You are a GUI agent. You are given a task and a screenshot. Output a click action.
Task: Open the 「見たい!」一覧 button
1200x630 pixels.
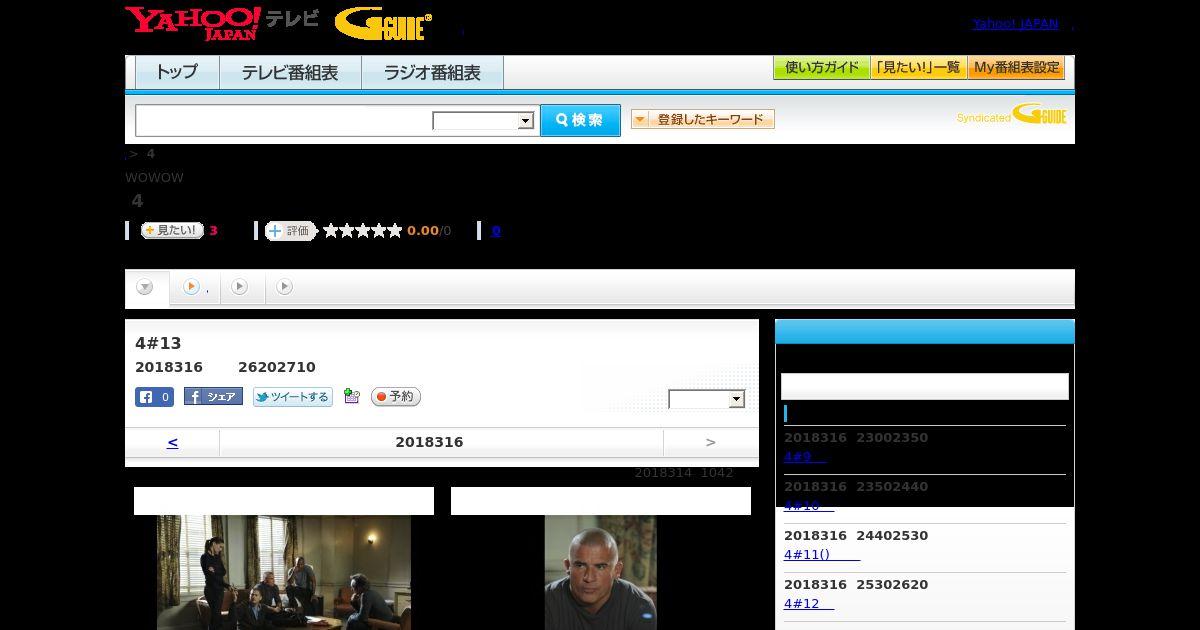(918, 68)
